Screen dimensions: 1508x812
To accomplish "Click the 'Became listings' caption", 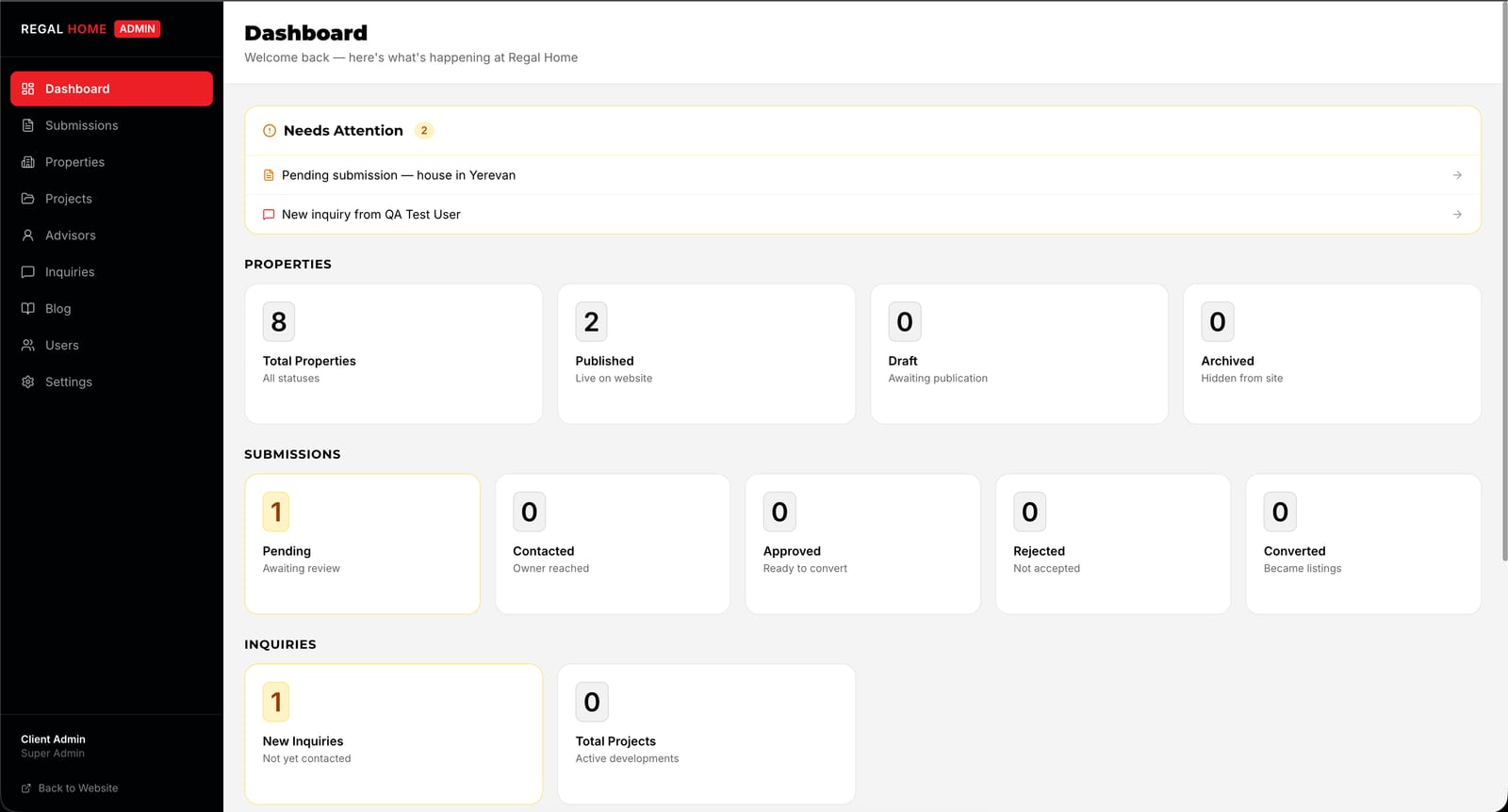I will (1303, 569).
